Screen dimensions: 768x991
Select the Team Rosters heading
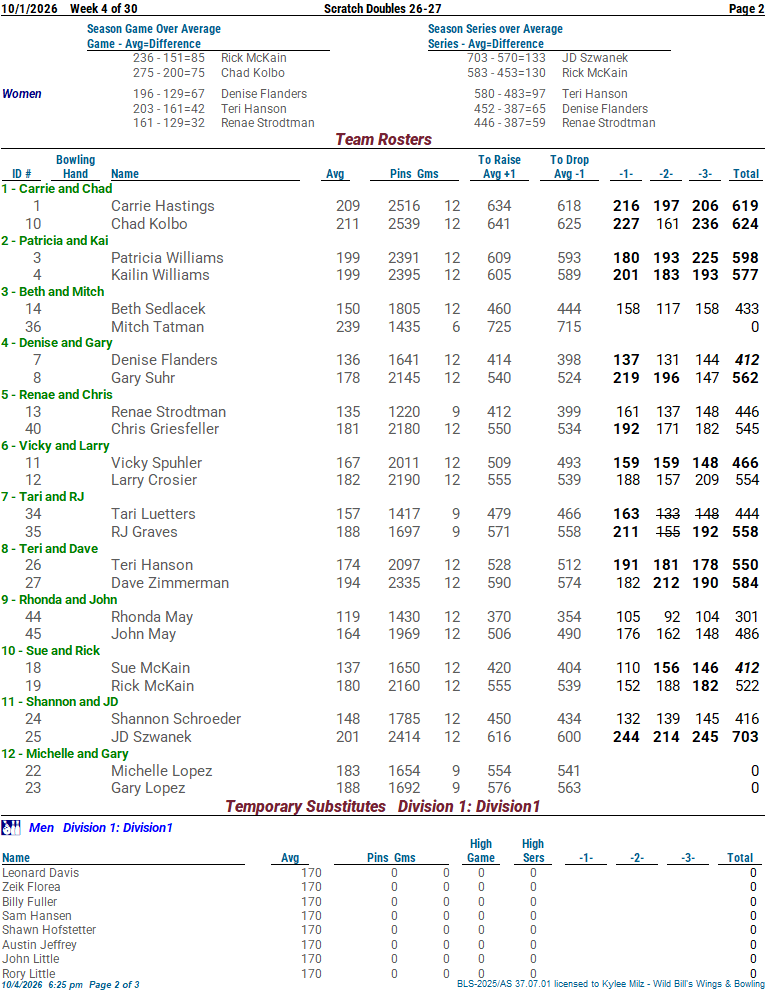[383, 139]
